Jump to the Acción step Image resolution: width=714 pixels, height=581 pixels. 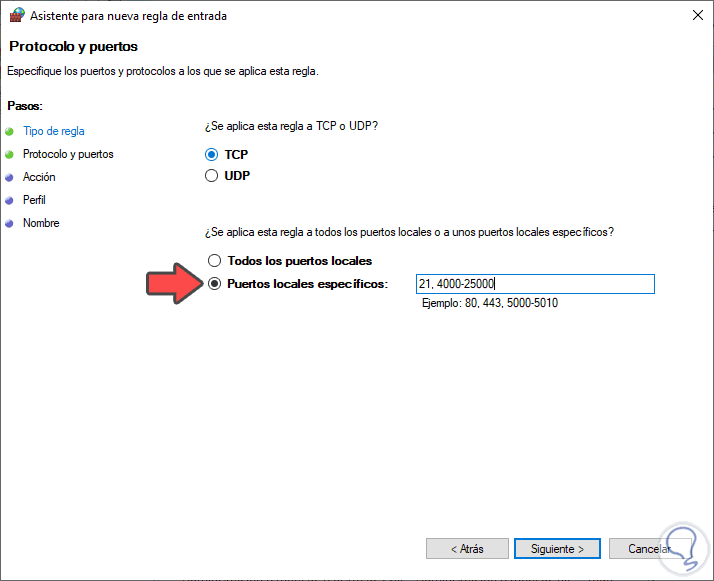pyautogui.click(x=39, y=177)
